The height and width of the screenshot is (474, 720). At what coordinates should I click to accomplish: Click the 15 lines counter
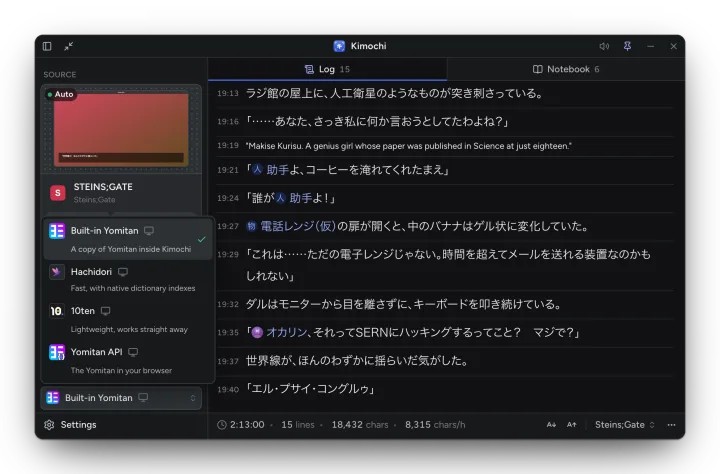298,425
